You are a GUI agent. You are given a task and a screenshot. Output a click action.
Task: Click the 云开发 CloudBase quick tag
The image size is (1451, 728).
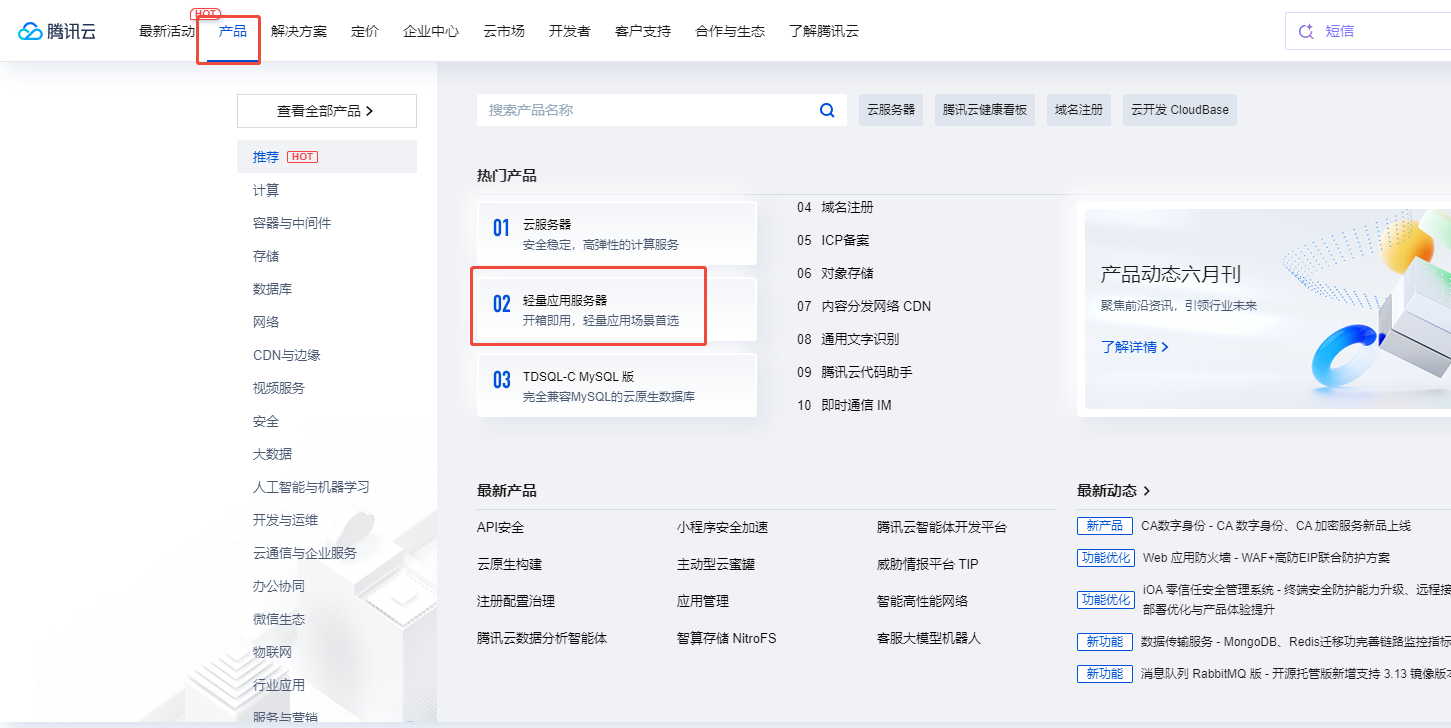click(x=1180, y=110)
